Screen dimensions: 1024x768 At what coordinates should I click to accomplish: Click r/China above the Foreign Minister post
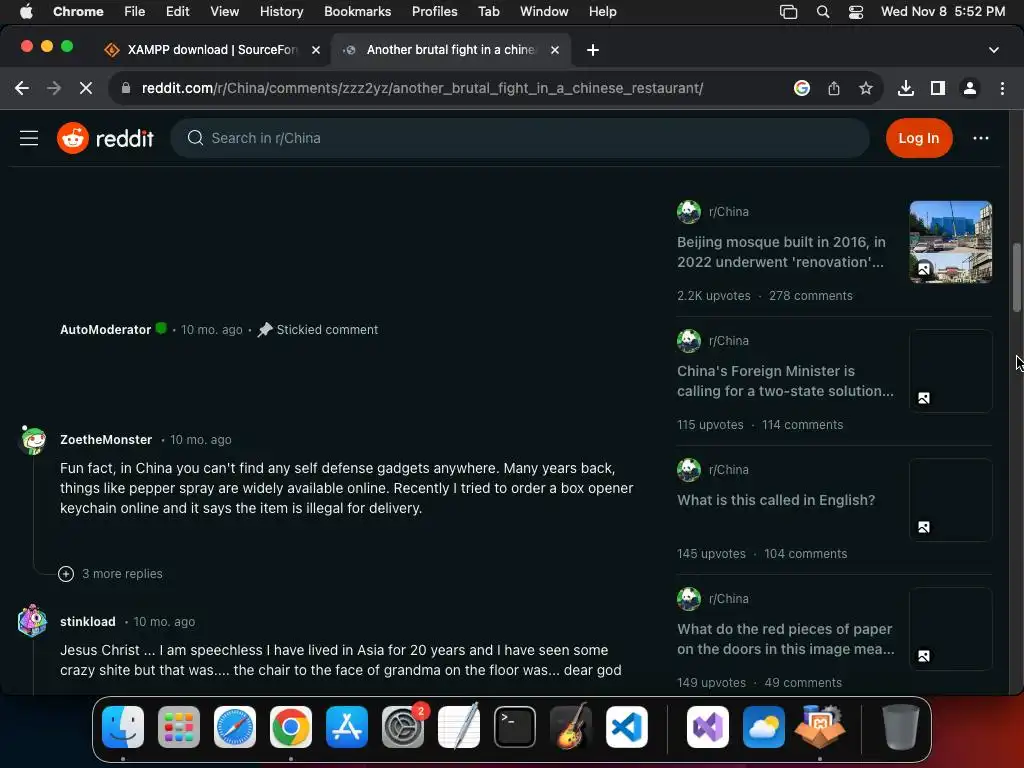728,341
